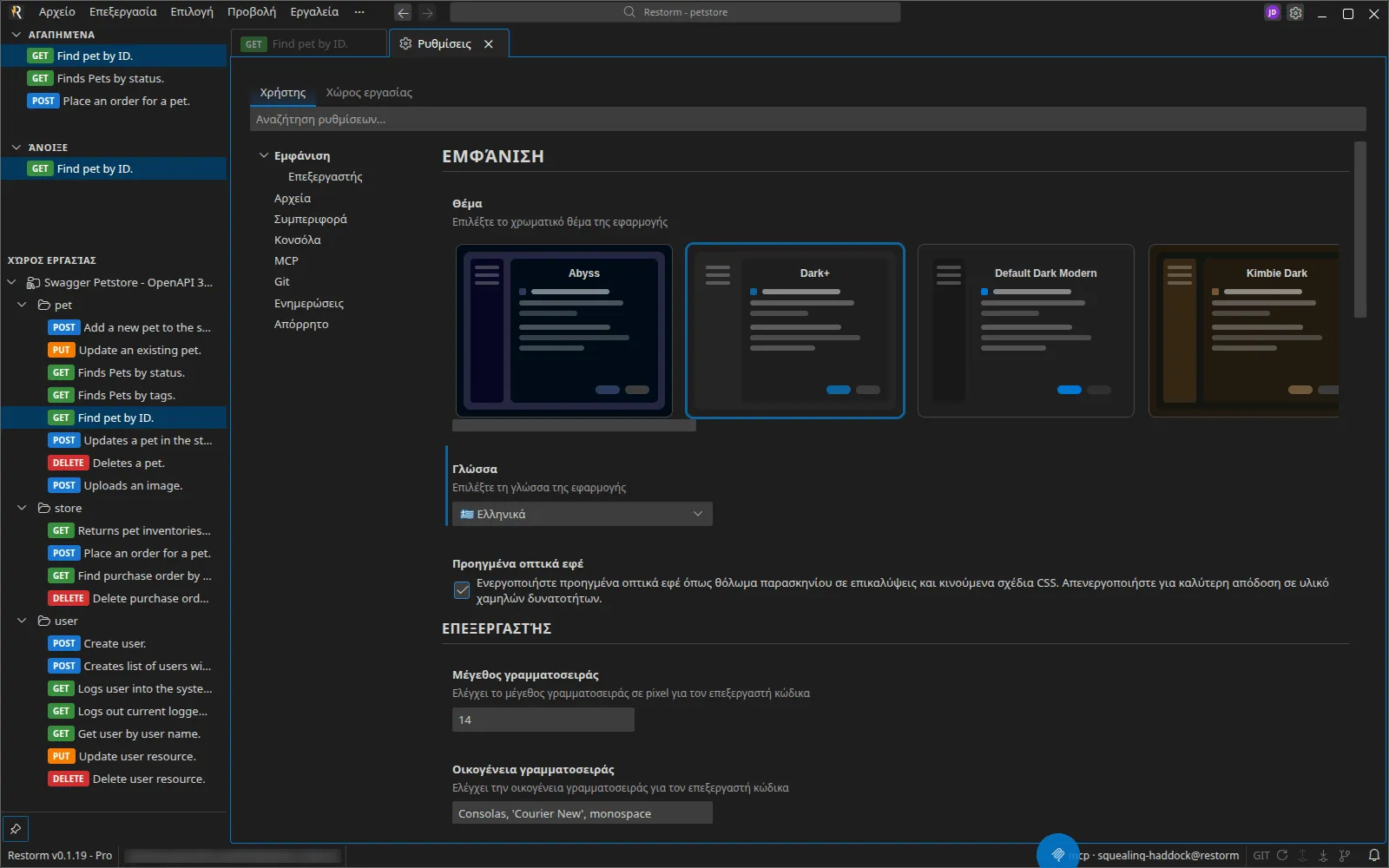The width and height of the screenshot is (1389, 868).
Task: Toggle the Προηγμένα οπτικά εφέ checkbox
Action: click(462, 590)
